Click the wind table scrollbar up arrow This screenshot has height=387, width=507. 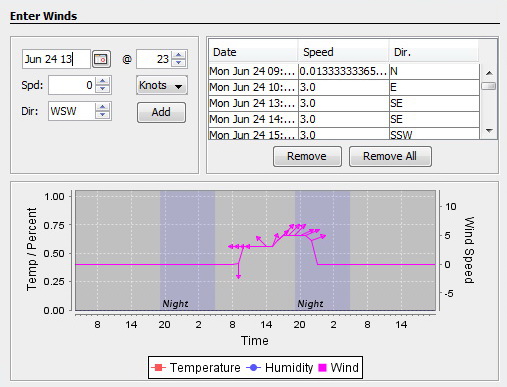click(x=489, y=73)
